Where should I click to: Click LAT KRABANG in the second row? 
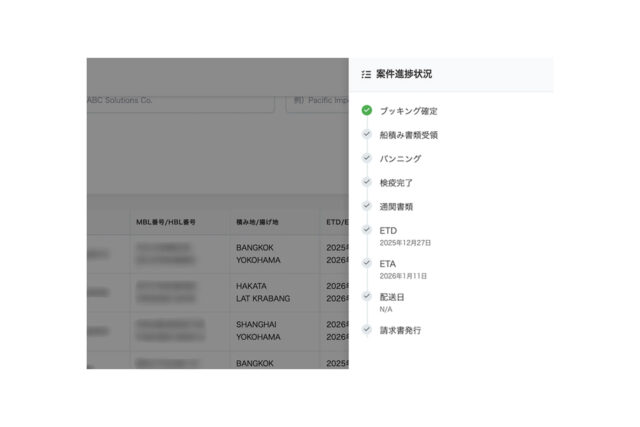[263, 299]
